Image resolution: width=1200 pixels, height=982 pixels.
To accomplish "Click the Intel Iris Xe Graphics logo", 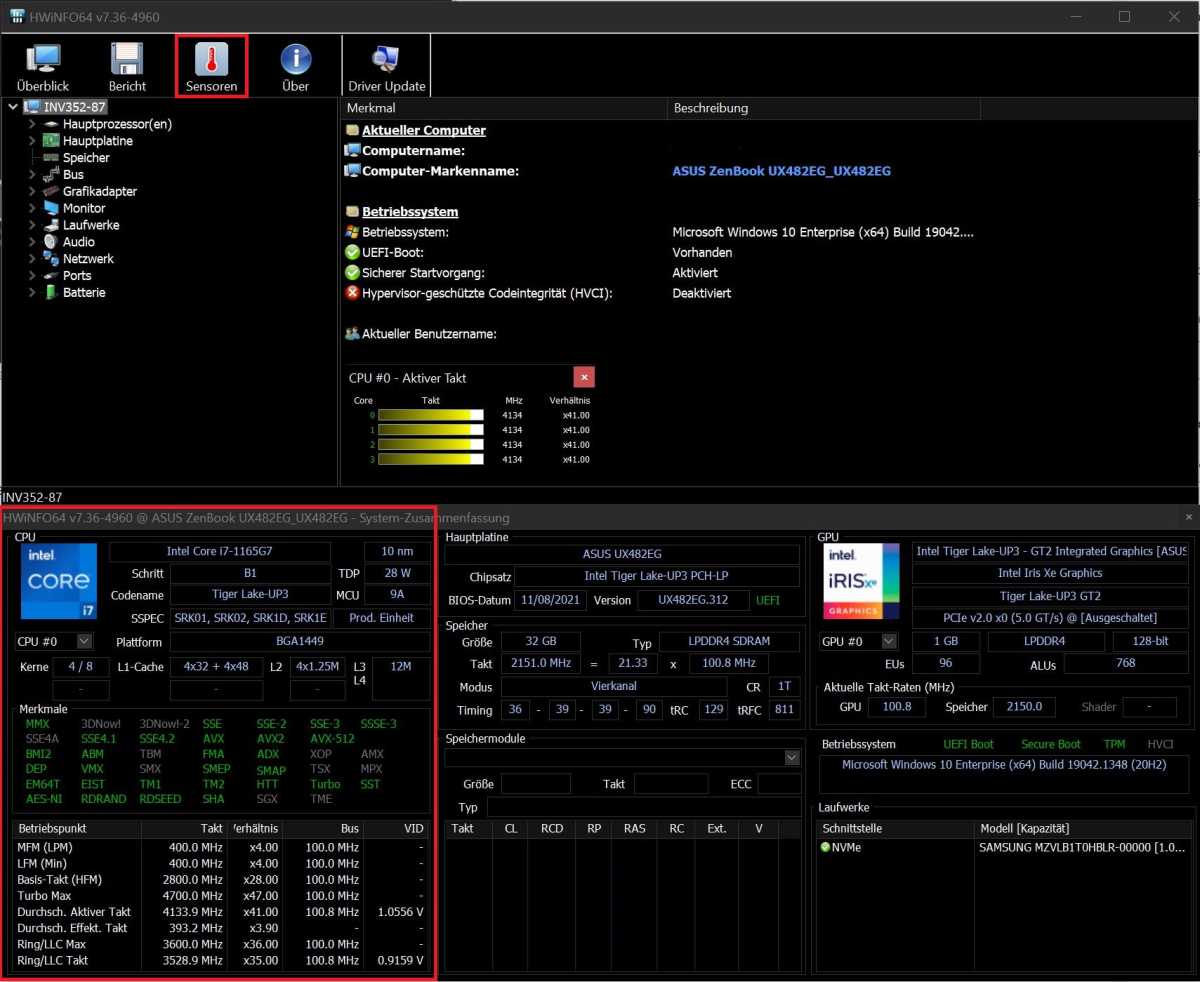I will (862, 582).
